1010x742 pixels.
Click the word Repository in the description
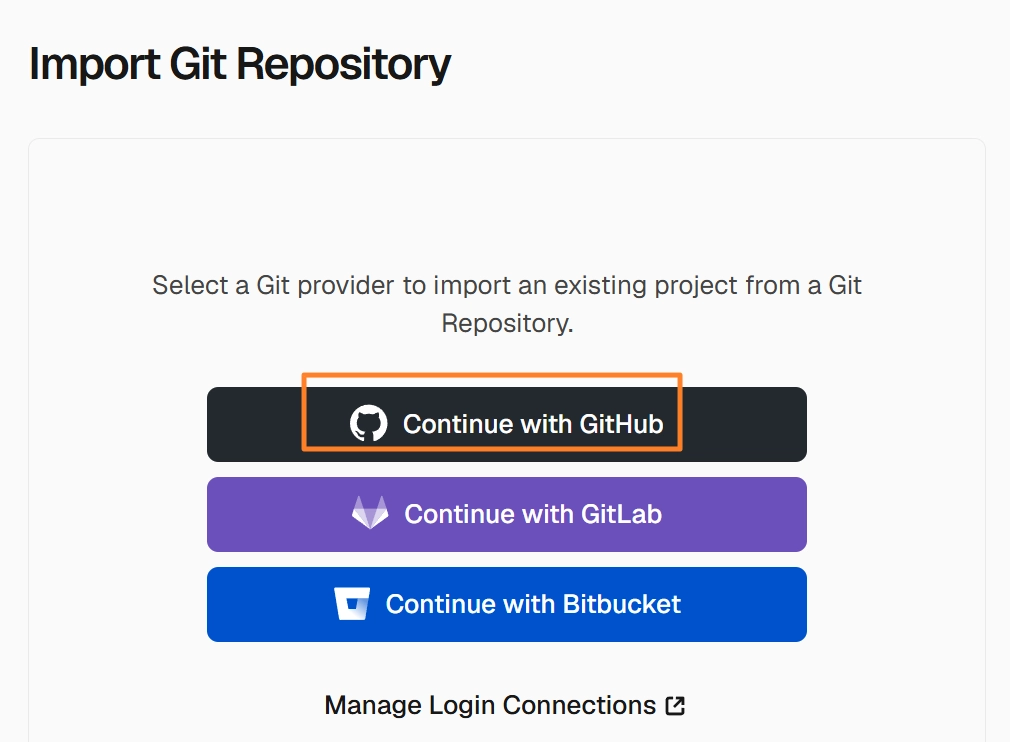507,323
